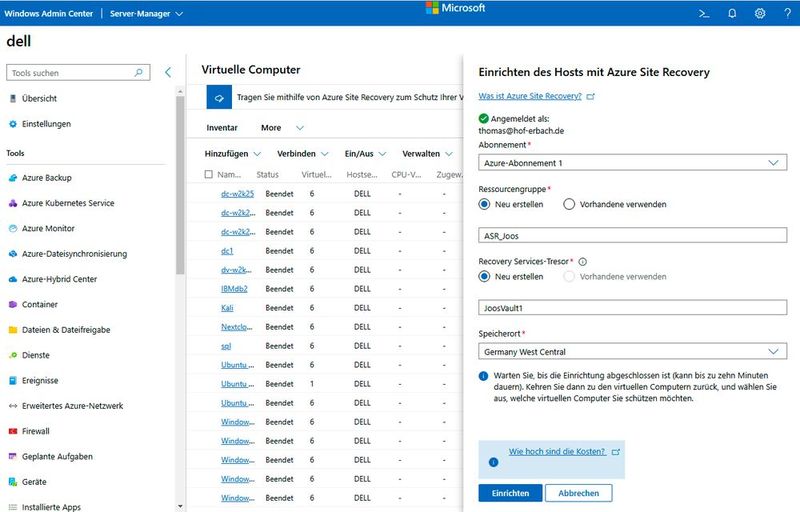
Task: Open virtual machine sql
Action: pos(226,346)
